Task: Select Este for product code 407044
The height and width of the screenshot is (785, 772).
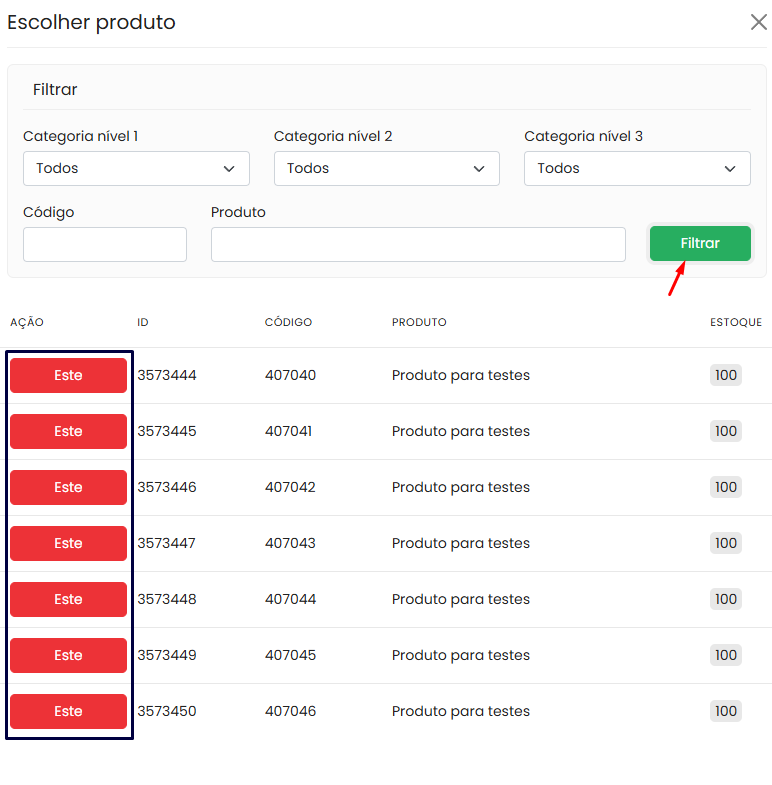Action: (x=68, y=600)
